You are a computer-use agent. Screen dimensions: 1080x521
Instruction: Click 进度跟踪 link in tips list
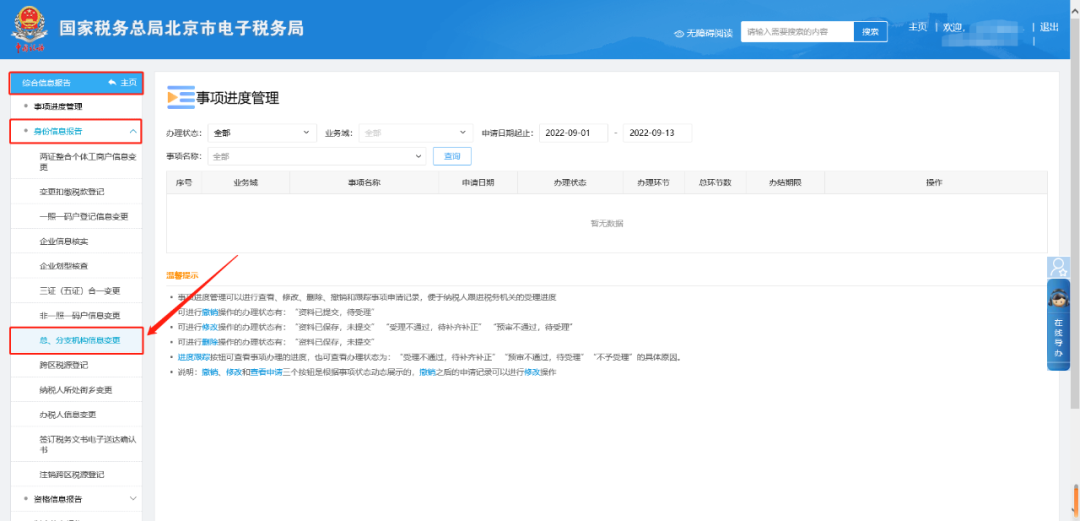click(x=192, y=358)
